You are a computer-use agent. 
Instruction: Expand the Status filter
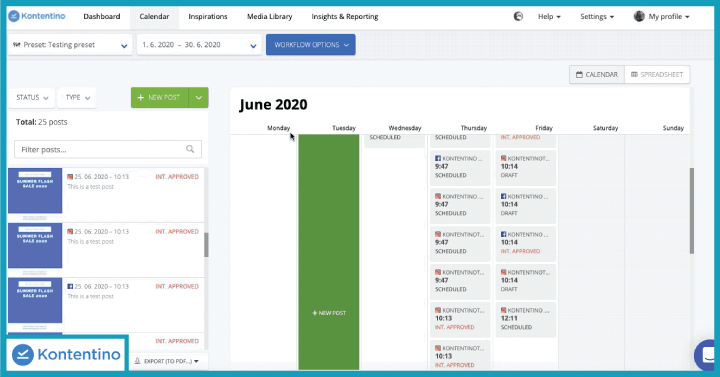pos(32,97)
